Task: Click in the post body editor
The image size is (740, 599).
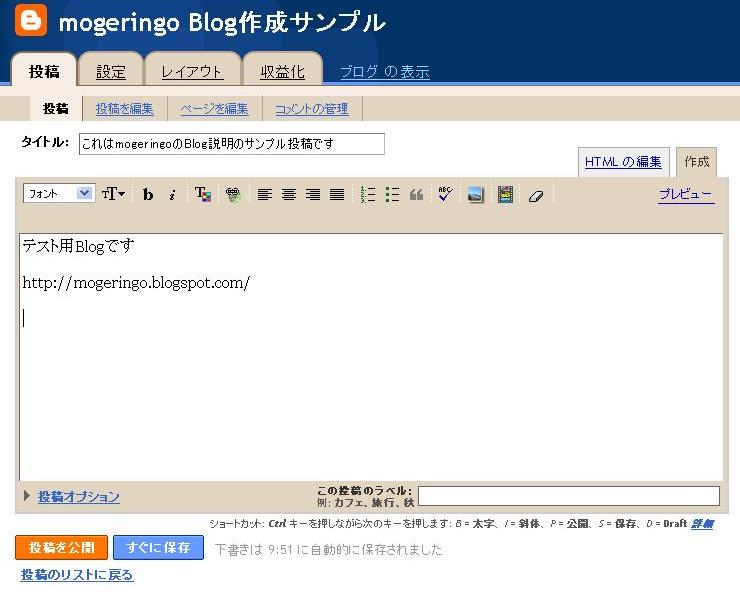Action: tap(371, 357)
